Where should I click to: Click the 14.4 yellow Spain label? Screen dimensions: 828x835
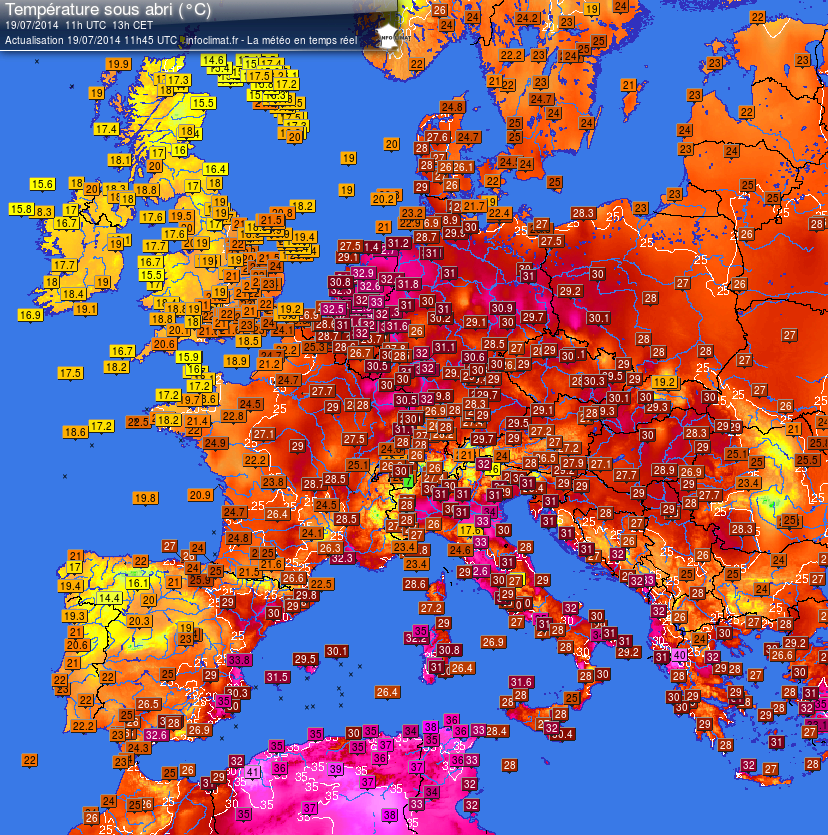pyautogui.click(x=109, y=597)
